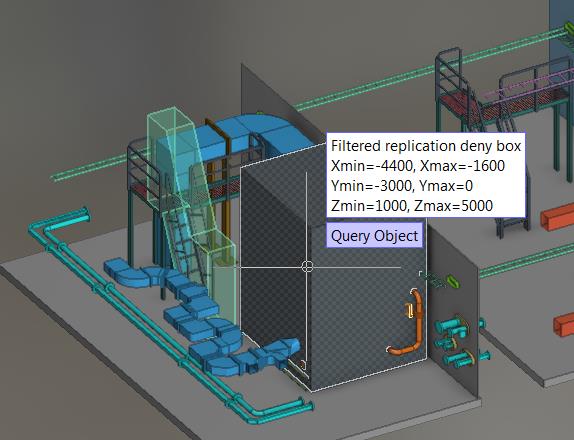The width and height of the screenshot is (574, 440).
Task: Select the cyan pipe flanged ends at bottom
Action: 308,404
